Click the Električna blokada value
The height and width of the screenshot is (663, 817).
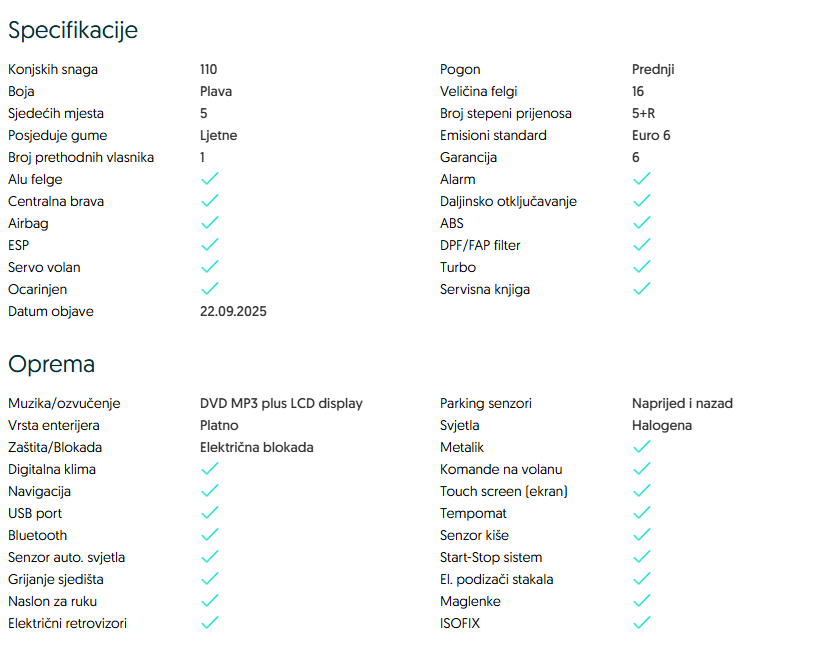tap(256, 447)
